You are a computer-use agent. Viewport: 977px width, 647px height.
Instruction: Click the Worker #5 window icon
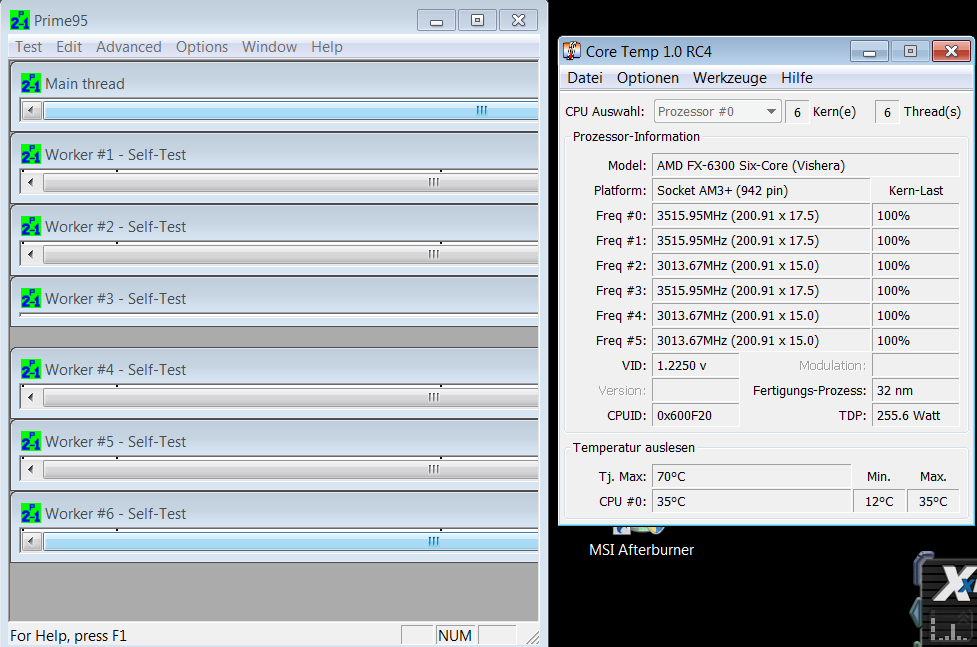pos(31,441)
